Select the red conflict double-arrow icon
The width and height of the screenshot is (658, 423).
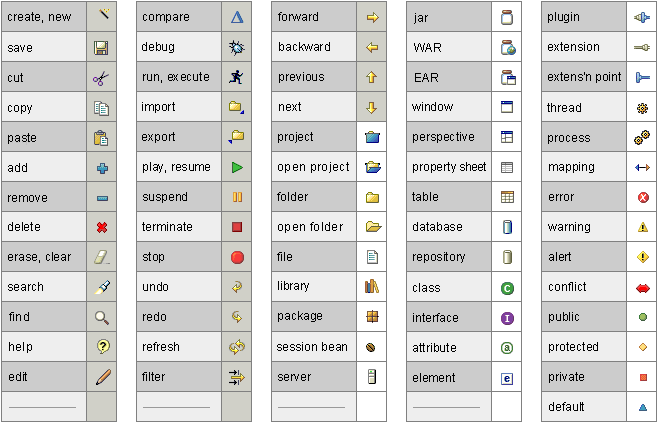point(643,288)
